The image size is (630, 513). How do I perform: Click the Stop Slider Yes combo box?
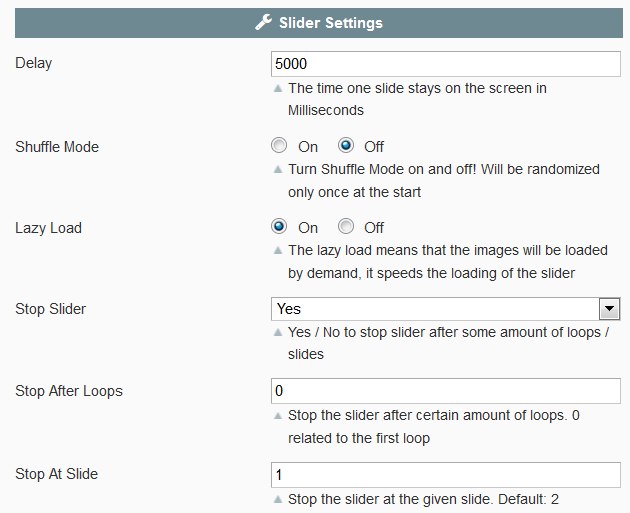pos(446,309)
